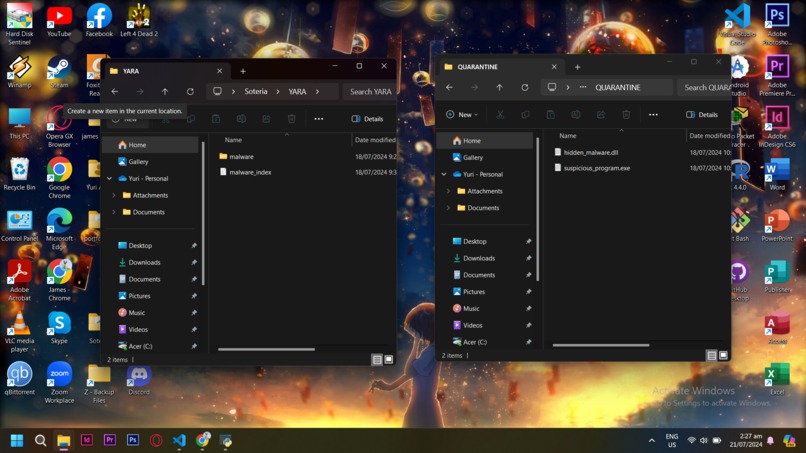
Task: Click Rename icon in YARA window toolbar
Action: (x=241, y=119)
